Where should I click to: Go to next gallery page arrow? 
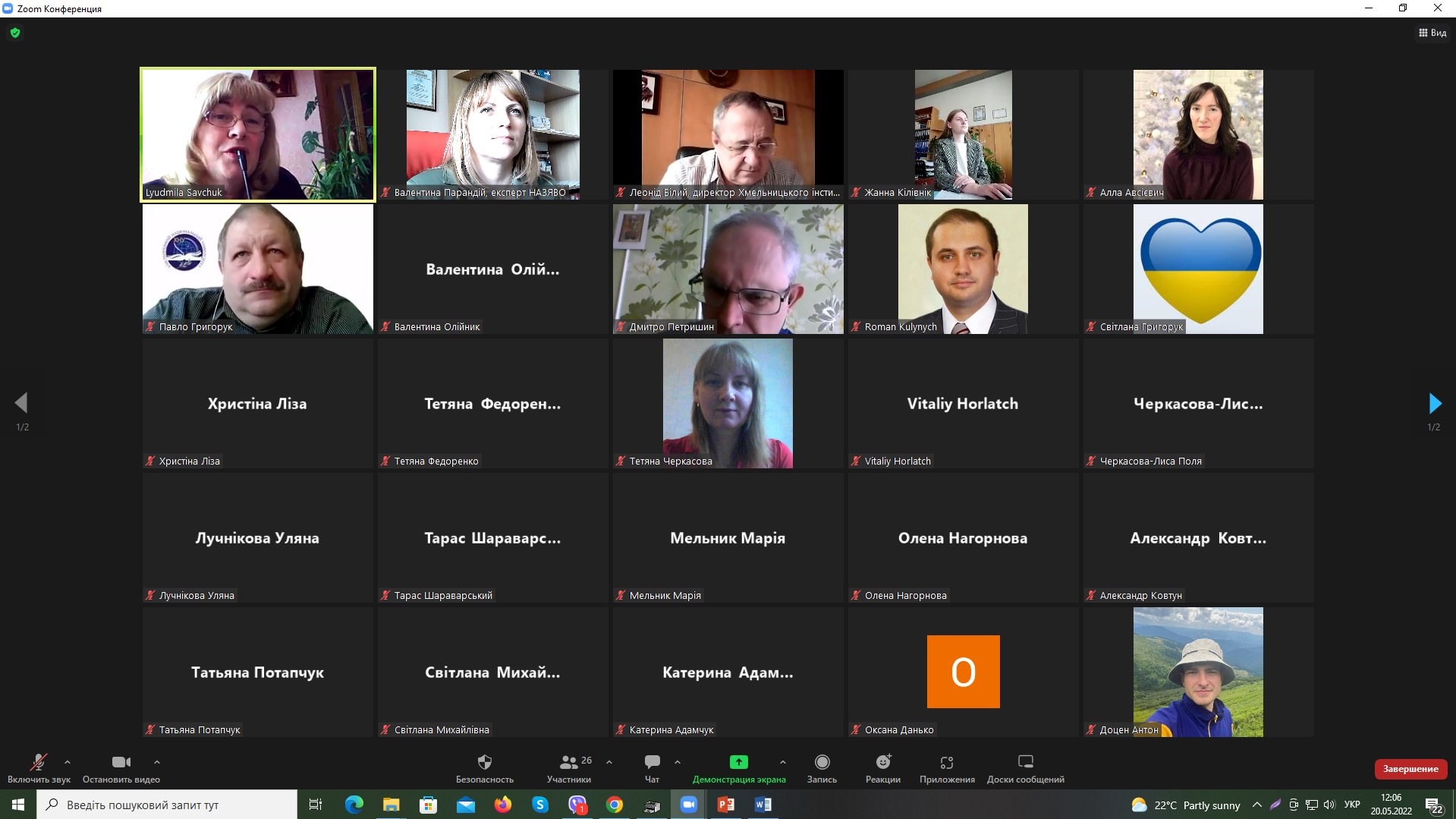[1434, 403]
